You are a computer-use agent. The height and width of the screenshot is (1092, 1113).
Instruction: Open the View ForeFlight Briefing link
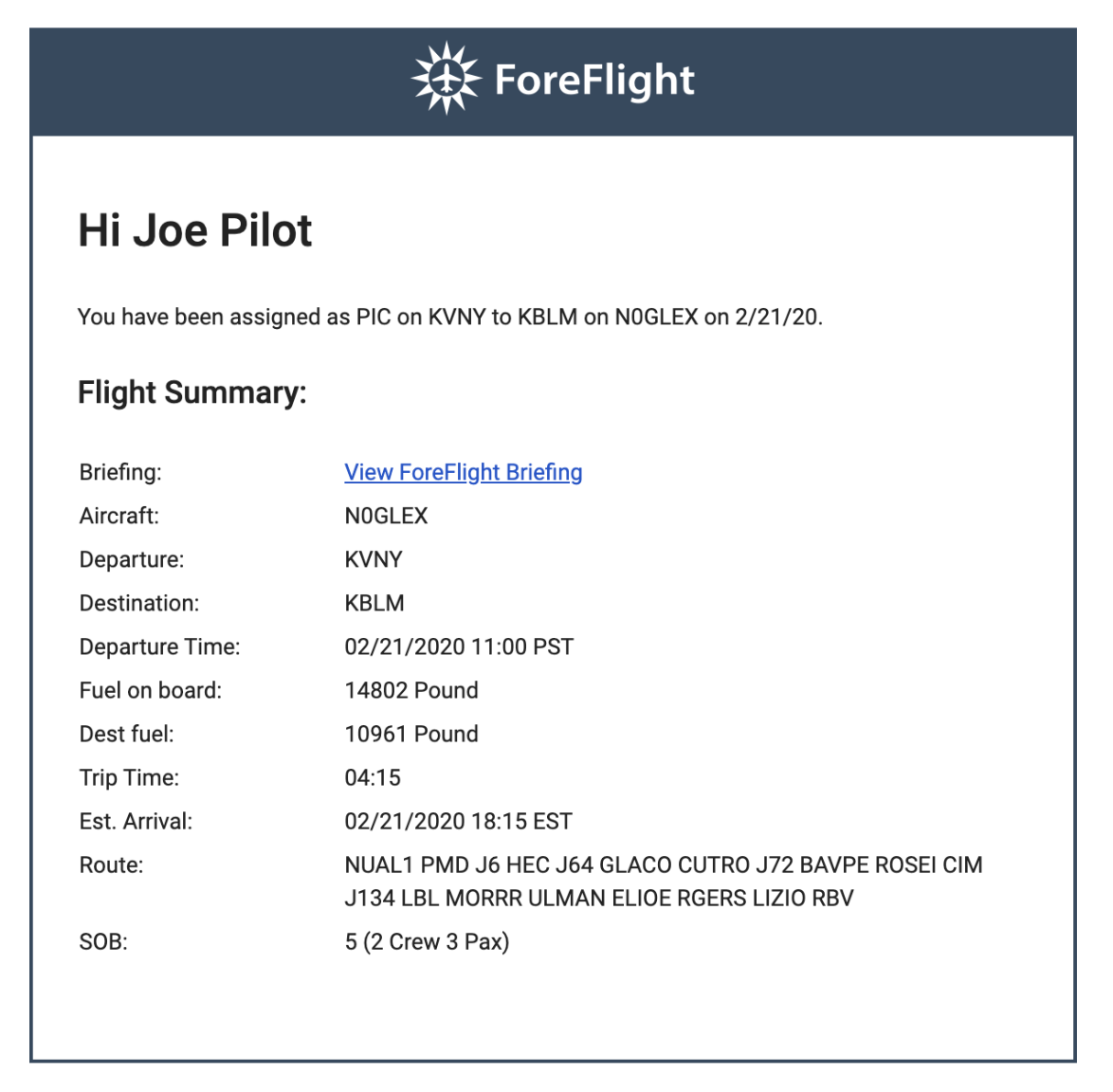pos(463,472)
